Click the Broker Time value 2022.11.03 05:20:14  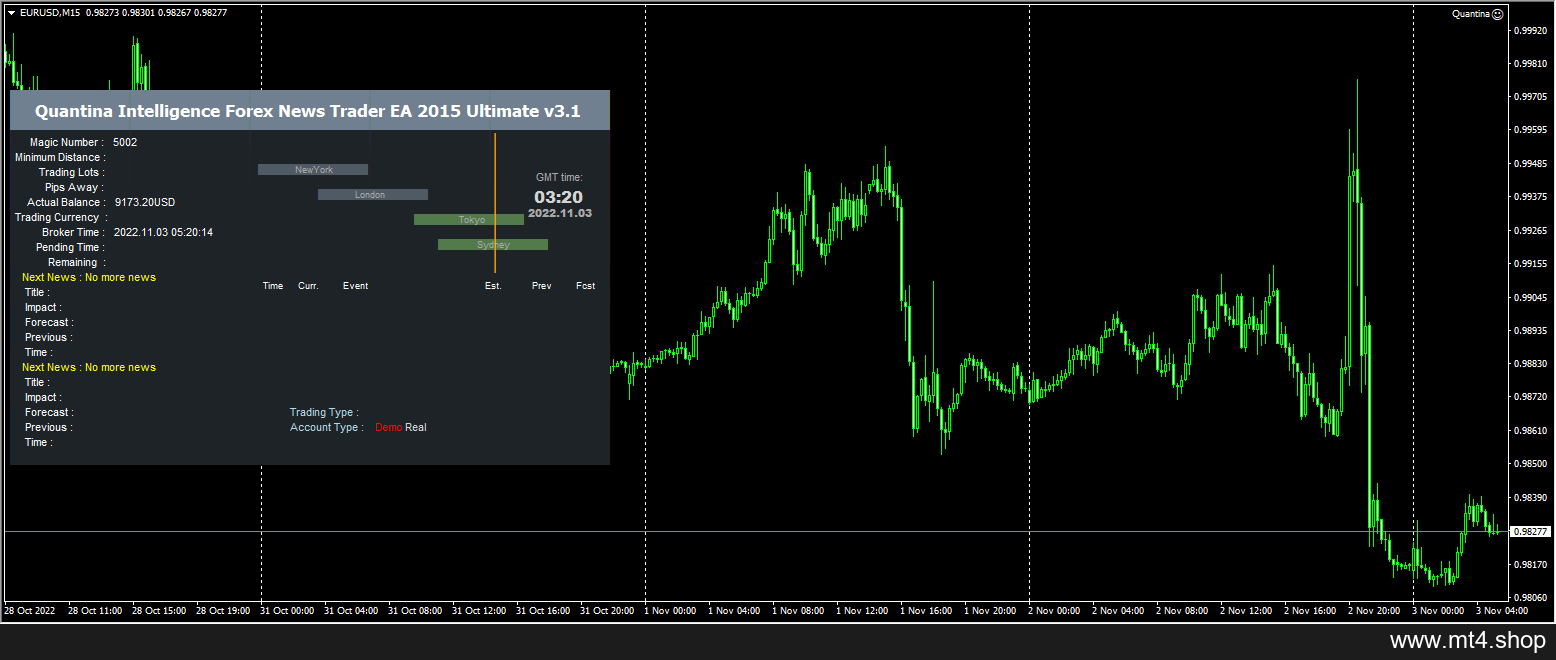pos(163,232)
